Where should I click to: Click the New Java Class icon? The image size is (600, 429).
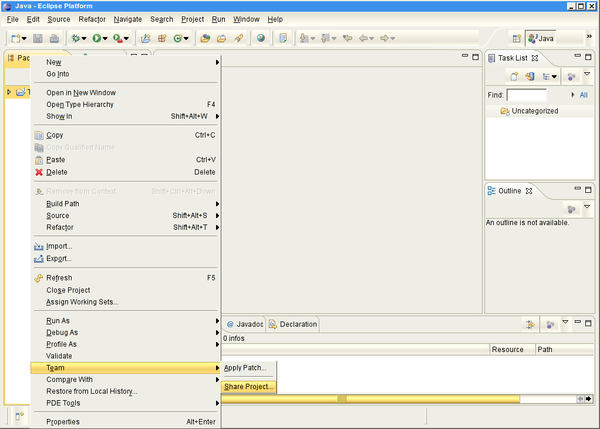pos(178,38)
